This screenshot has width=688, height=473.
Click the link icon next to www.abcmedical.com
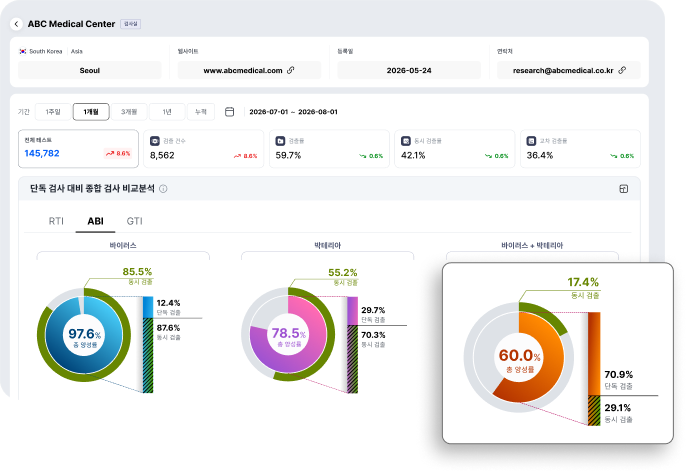click(x=290, y=70)
